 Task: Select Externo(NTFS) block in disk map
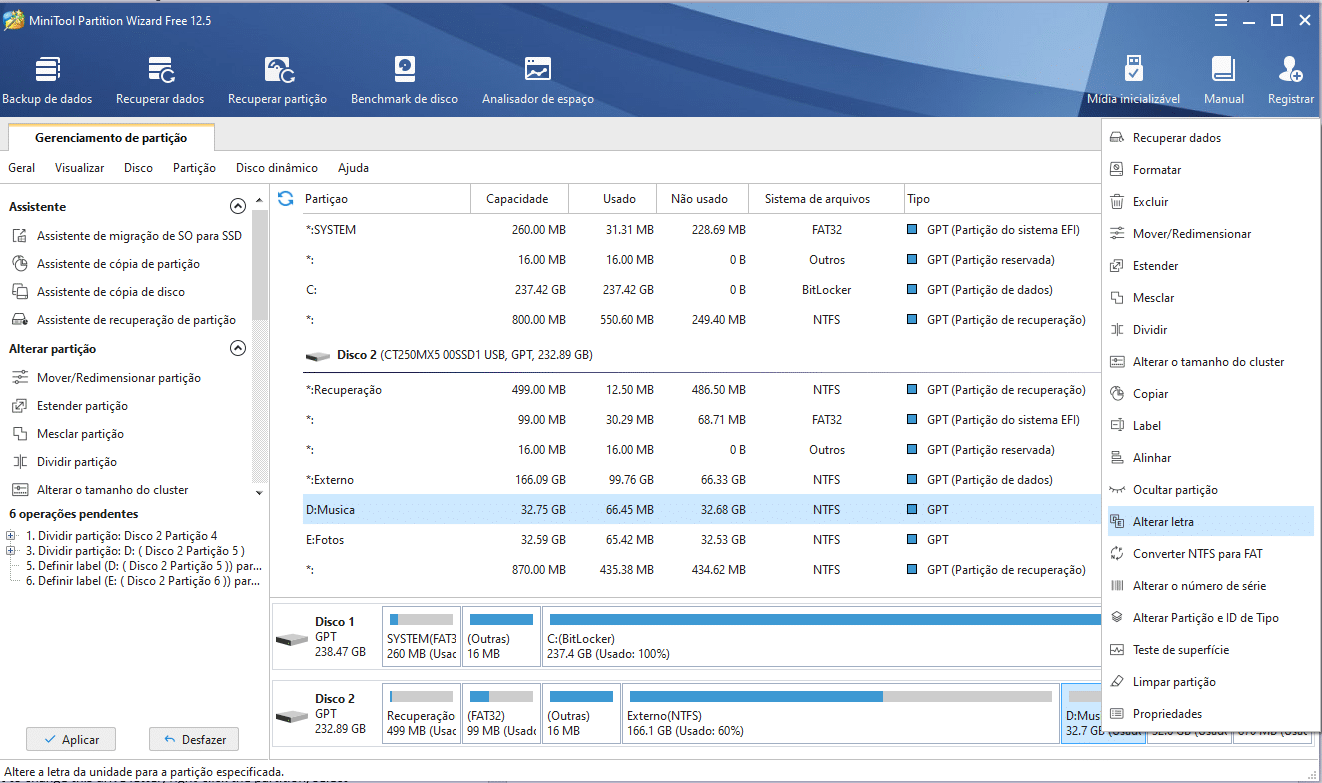pyautogui.click(x=839, y=712)
